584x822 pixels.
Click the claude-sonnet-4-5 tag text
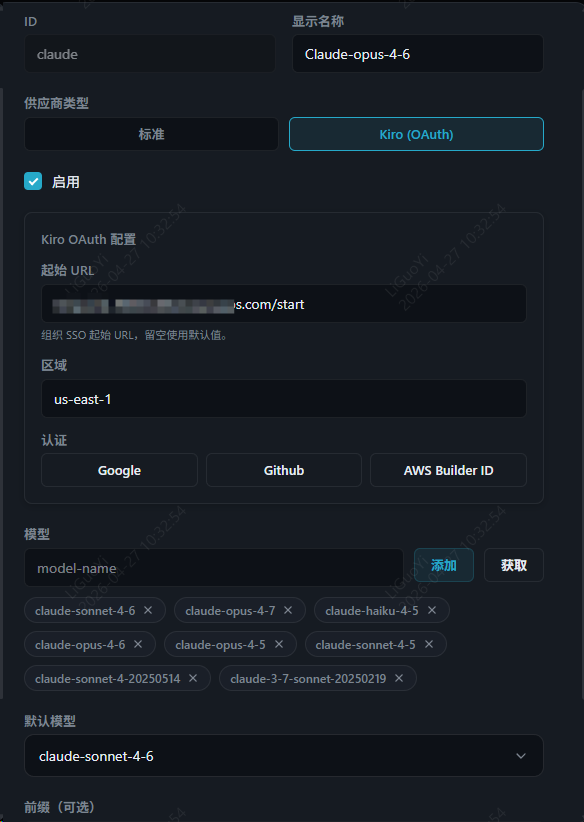[365, 645]
